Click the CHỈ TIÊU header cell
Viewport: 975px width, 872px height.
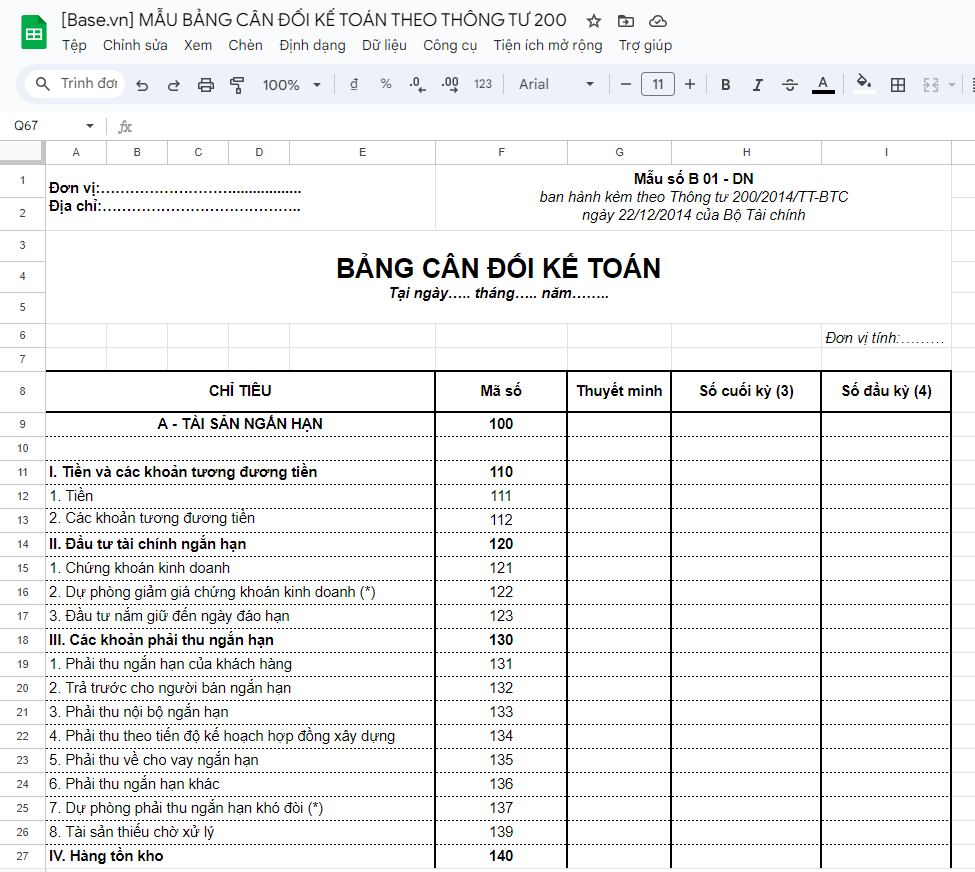click(x=240, y=391)
